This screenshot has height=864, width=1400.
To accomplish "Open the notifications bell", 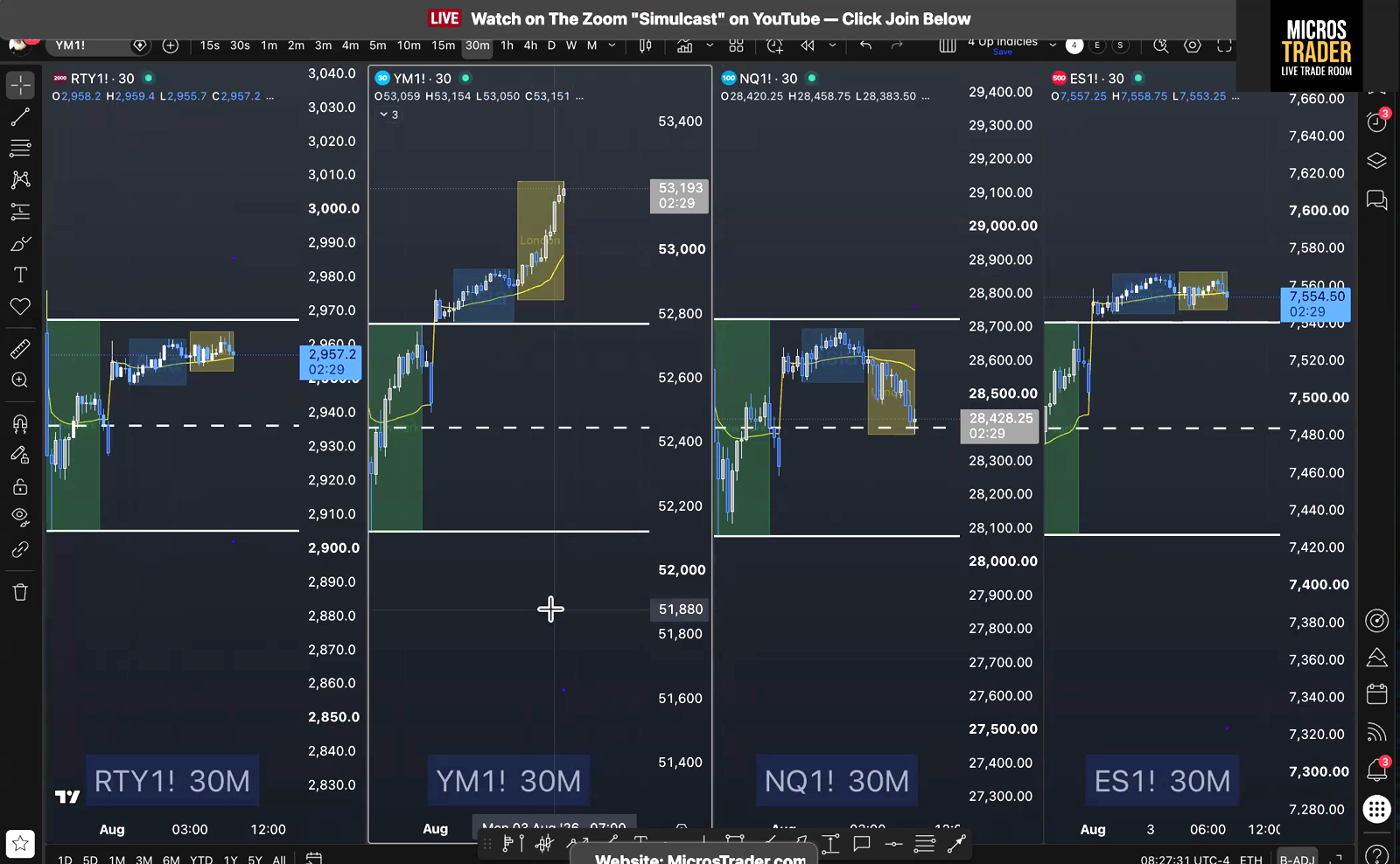I will [x=1377, y=770].
